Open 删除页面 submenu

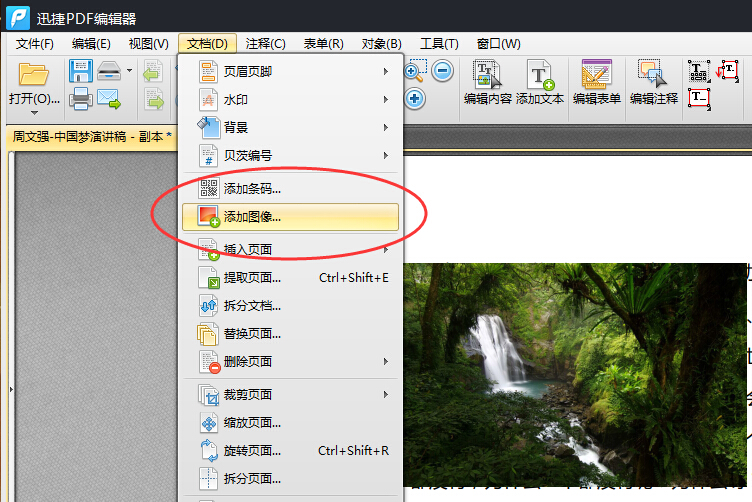[291, 362]
